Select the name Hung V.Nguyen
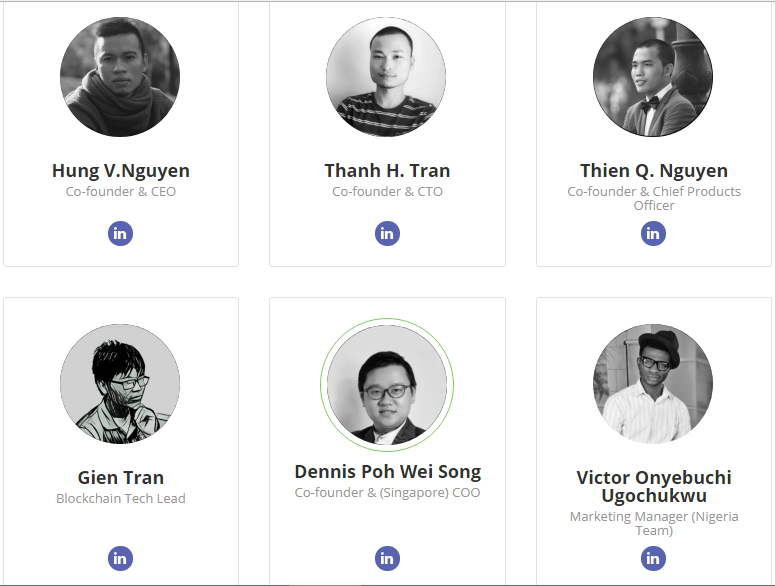 point(120,171)
